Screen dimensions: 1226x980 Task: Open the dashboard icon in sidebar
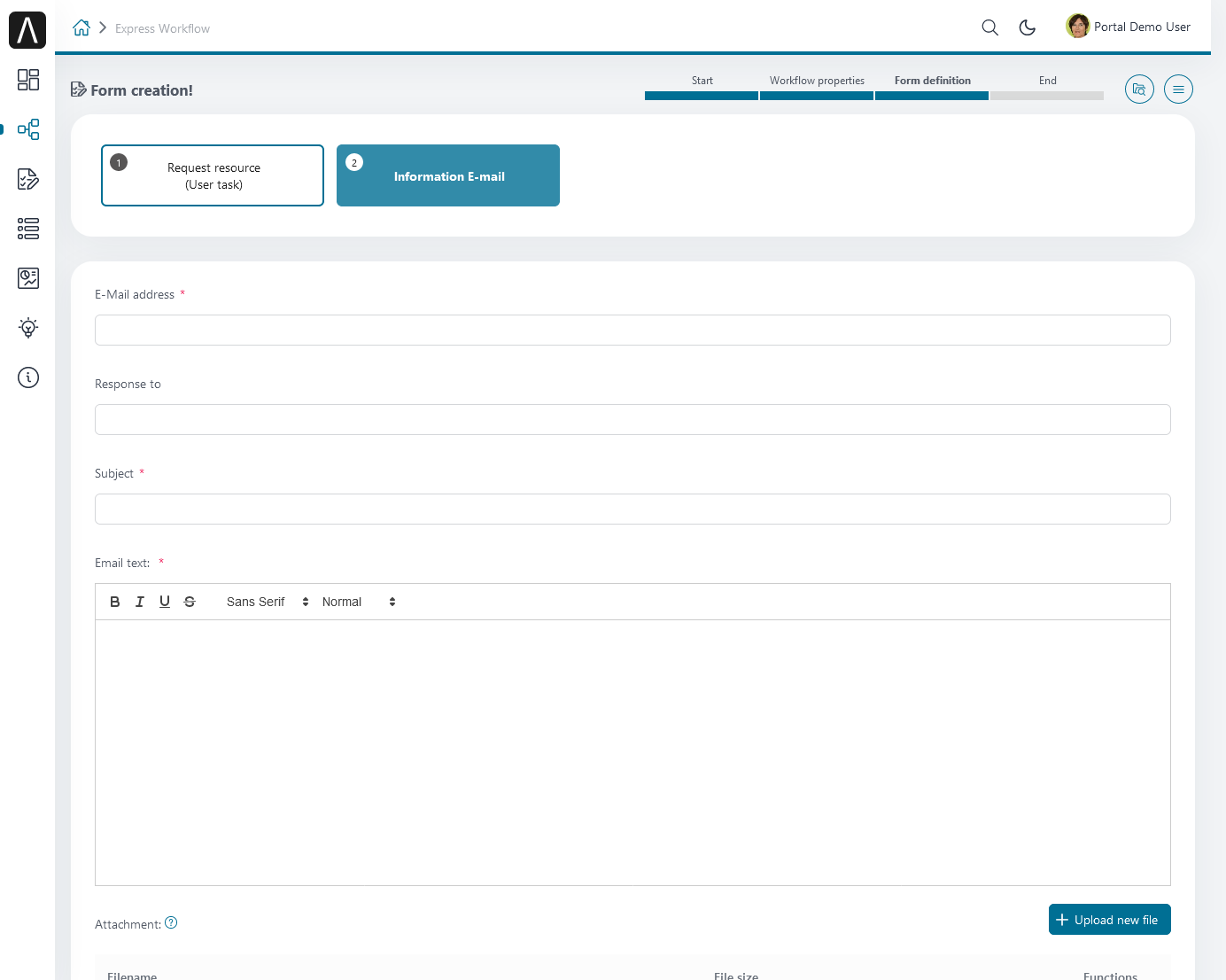[x=28, y=80]
